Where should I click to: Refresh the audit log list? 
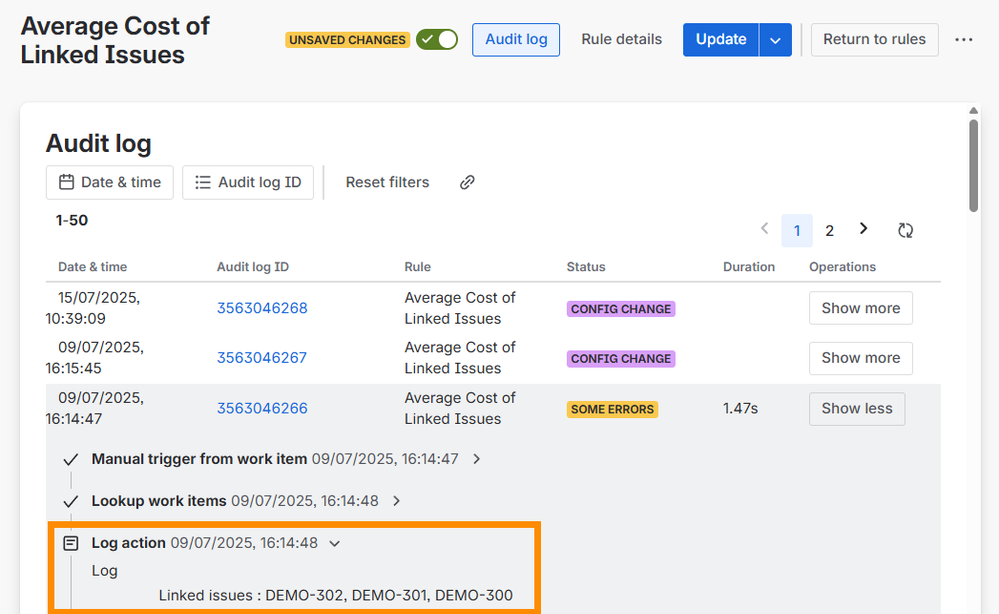905,230
